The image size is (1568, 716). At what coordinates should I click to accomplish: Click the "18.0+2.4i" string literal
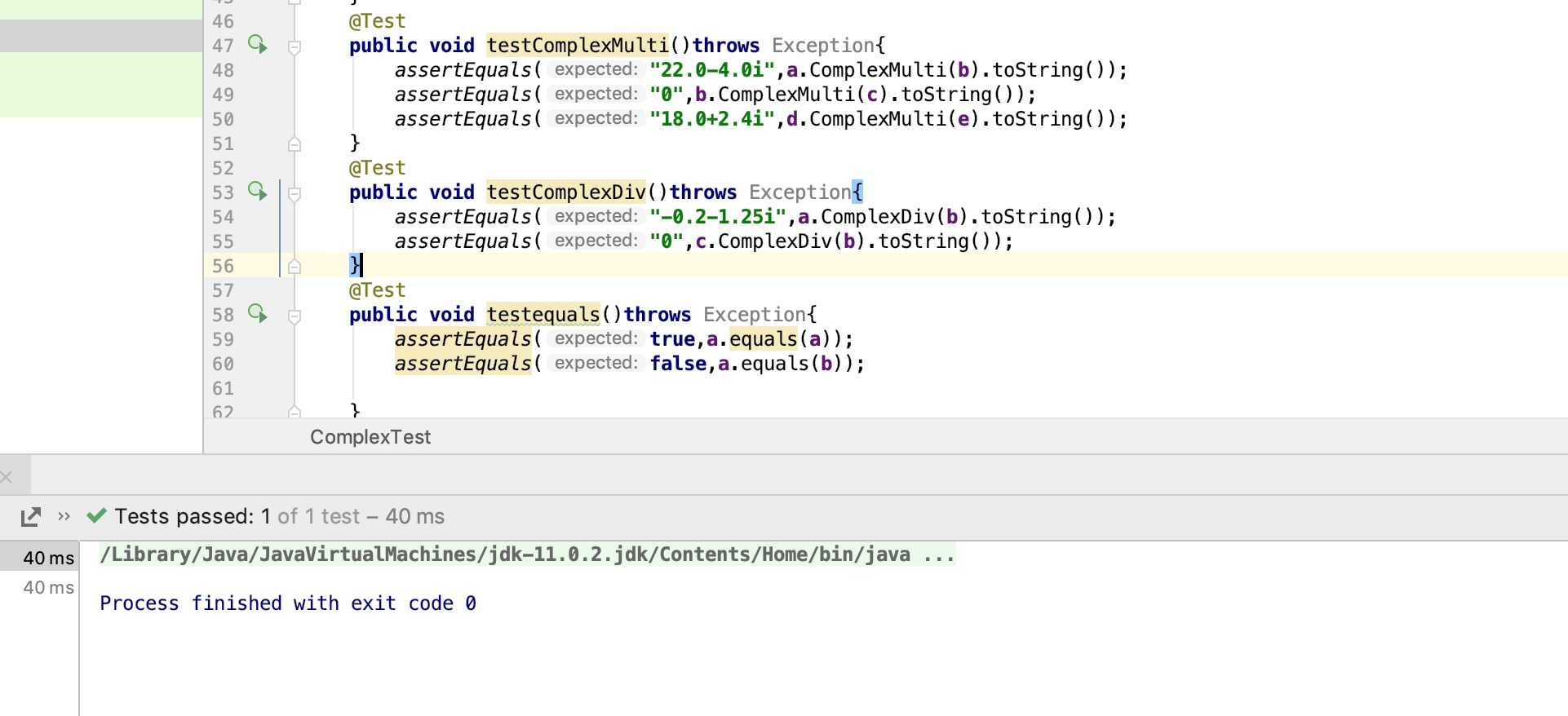click(712, 118)
